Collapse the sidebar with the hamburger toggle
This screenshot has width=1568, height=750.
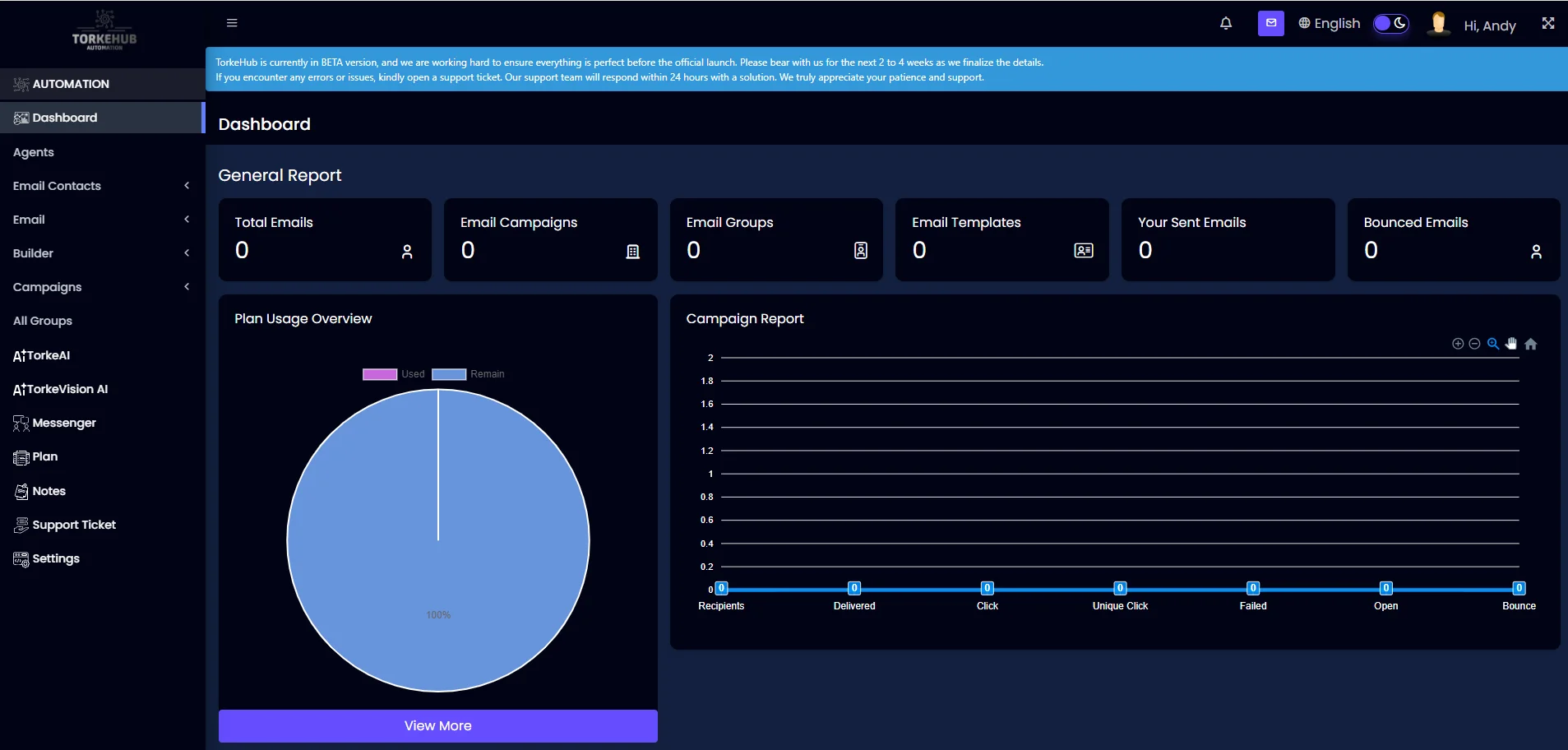232,22
